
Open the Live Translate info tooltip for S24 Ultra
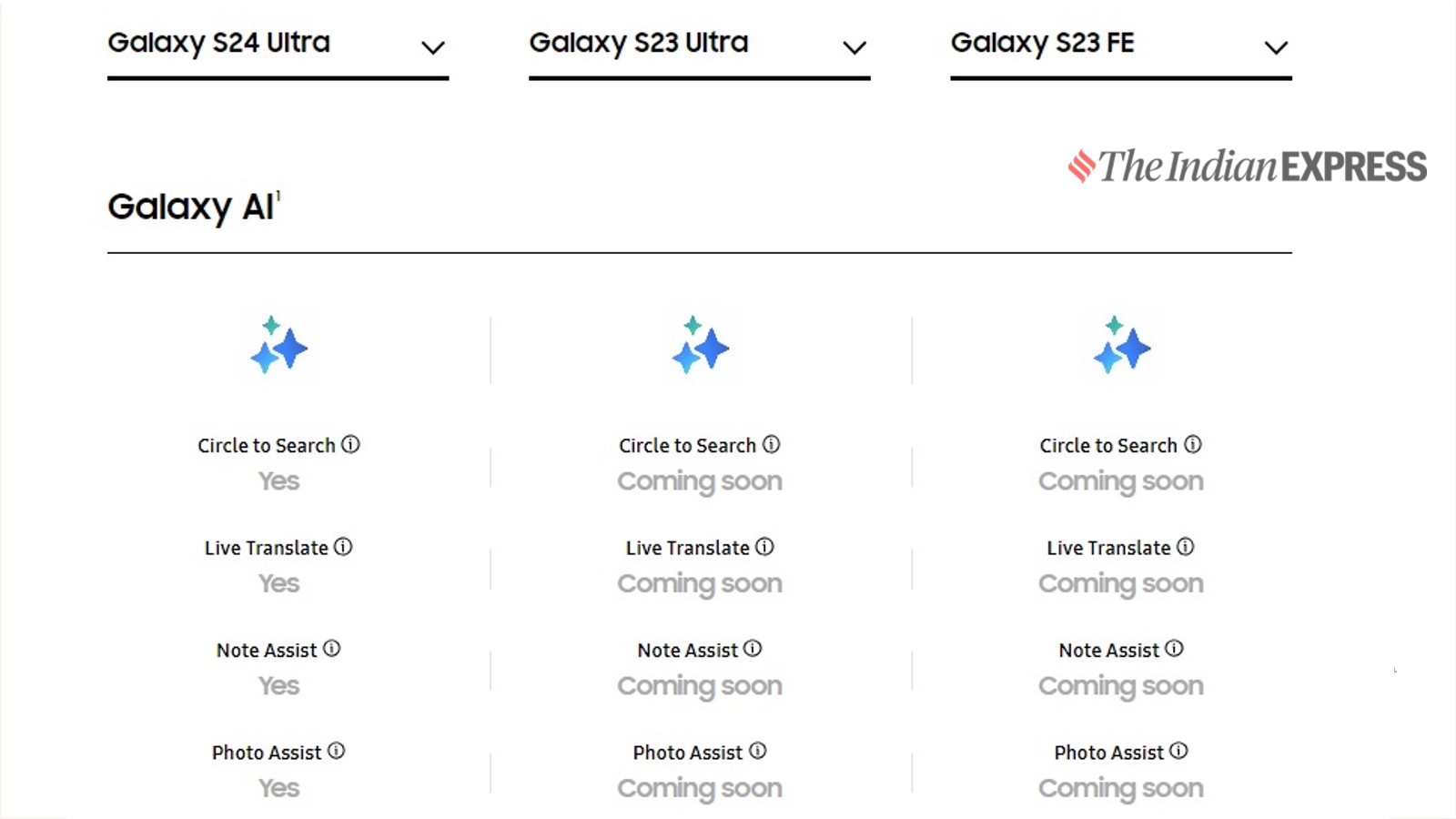click(342, 547)
